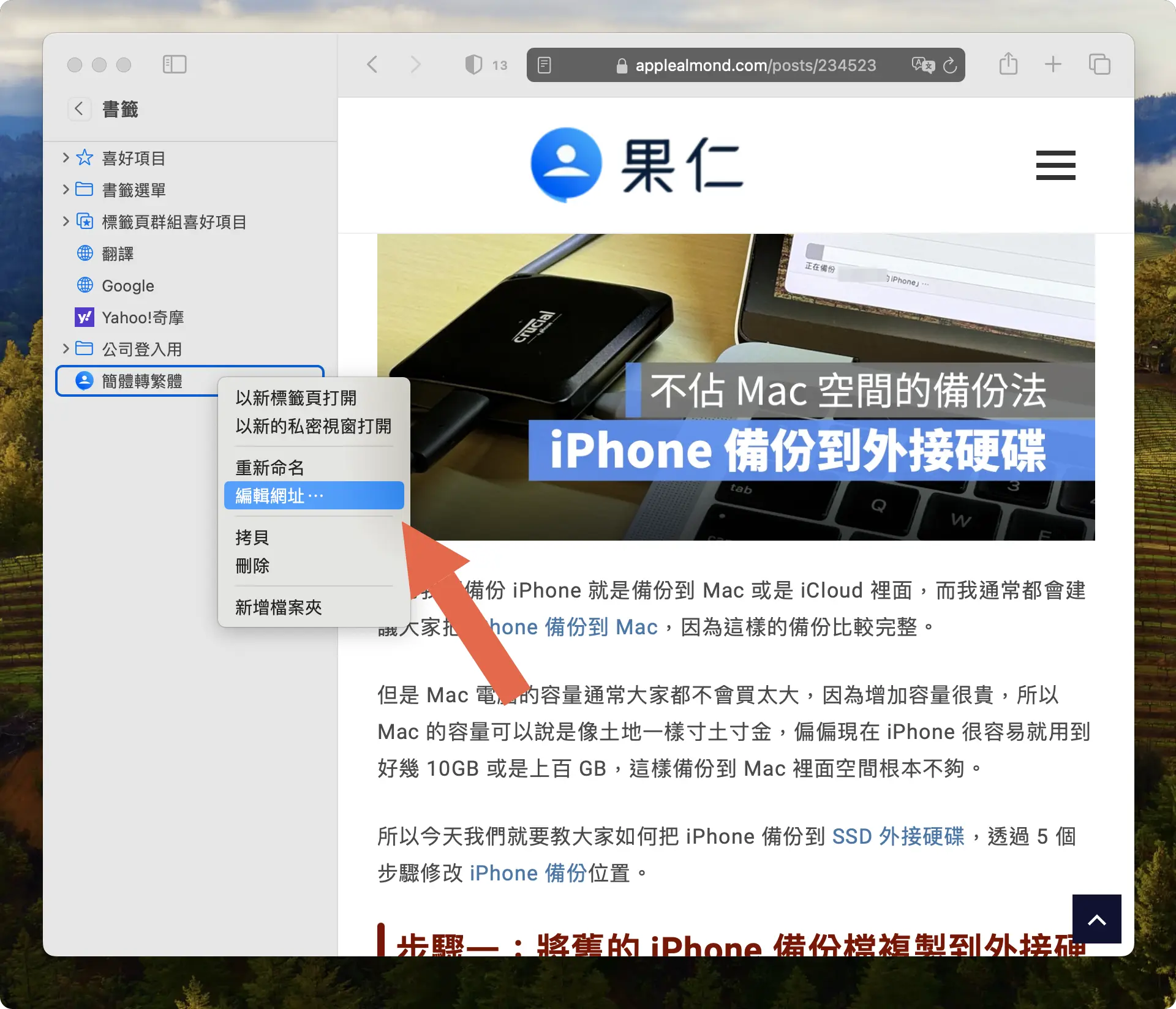Screen dimensions: 1176x1009
Task: Go back using the sidebar back arrow
Action: (79, 108)
